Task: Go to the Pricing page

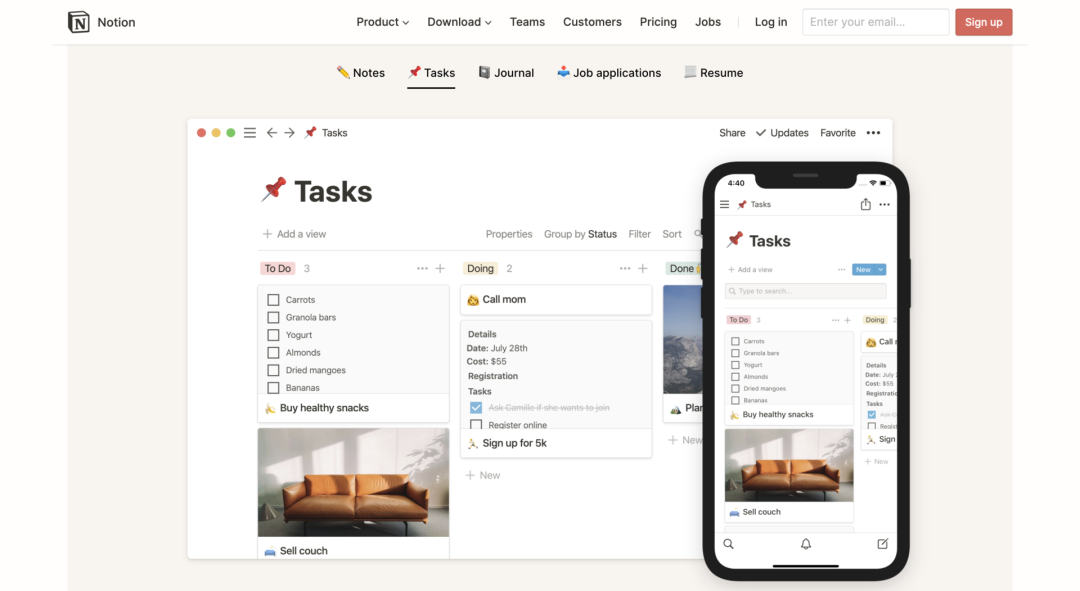Action: (x=658, y=22)
